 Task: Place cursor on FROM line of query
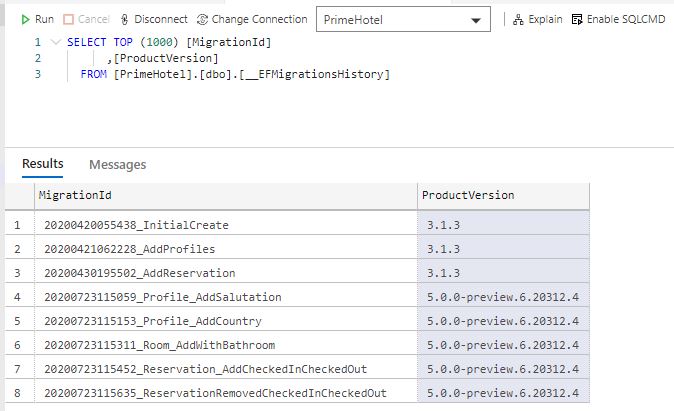tap(235, 74)
